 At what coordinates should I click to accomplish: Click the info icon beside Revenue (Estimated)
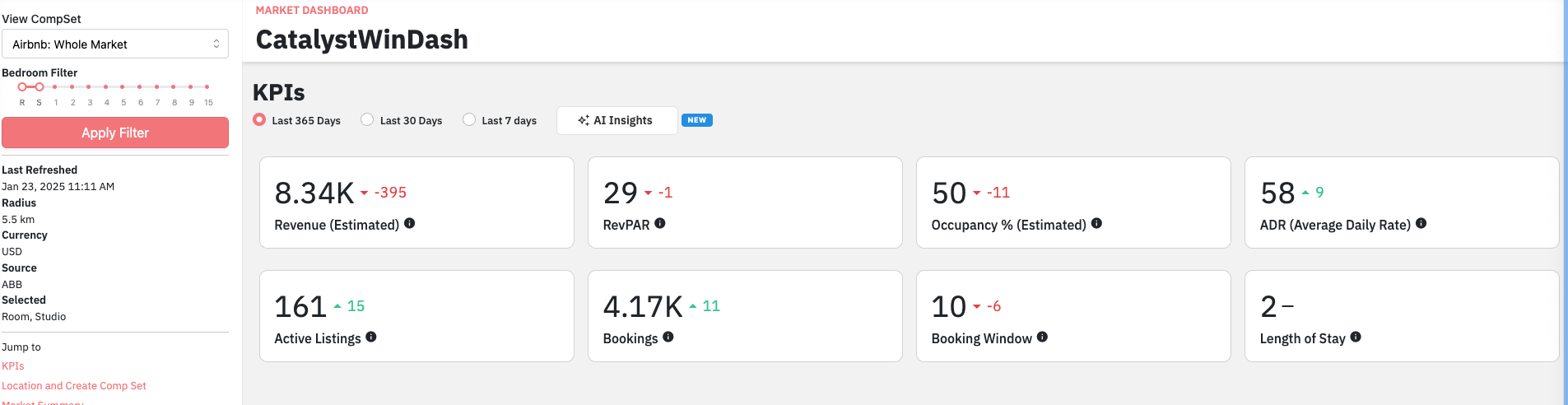tap(409, 223)
